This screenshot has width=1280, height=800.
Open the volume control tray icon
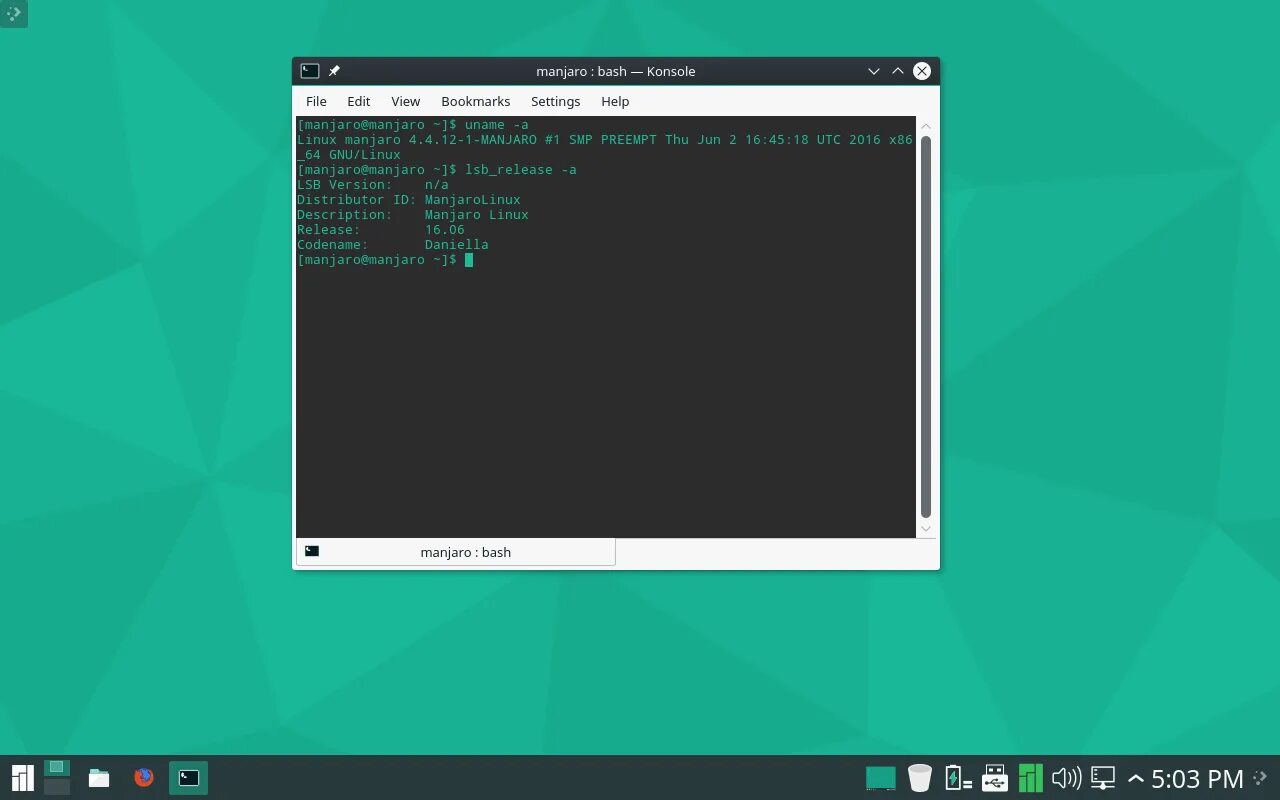1067,778
